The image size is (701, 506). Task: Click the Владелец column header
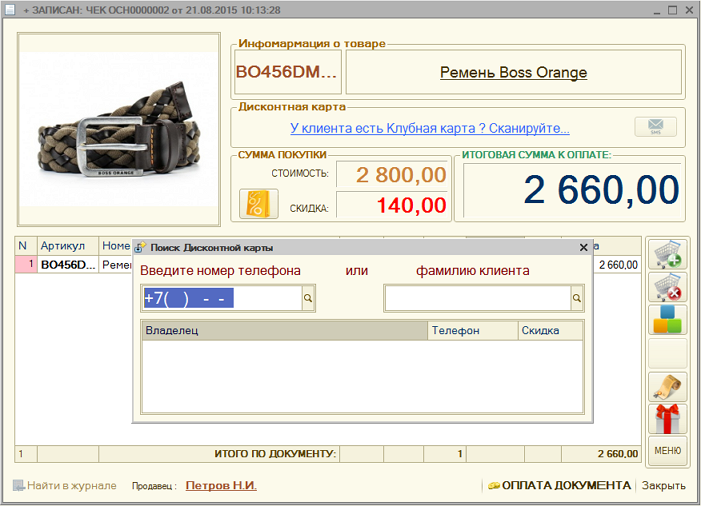coord(285,331)
